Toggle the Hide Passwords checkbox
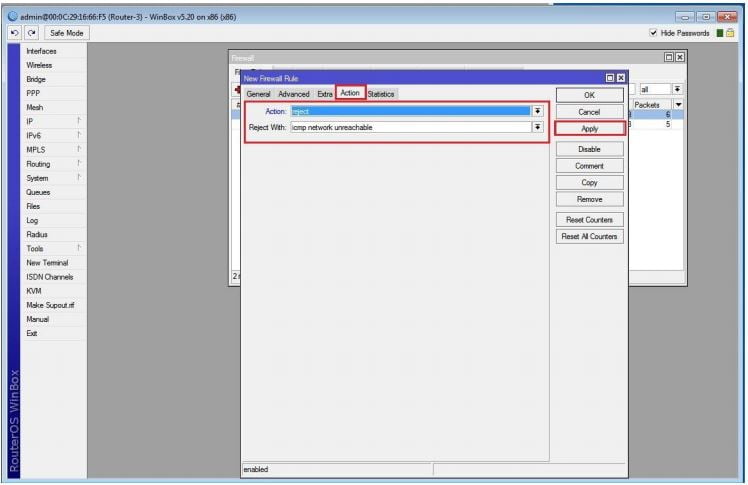The image size is (748, 485). 654,33
